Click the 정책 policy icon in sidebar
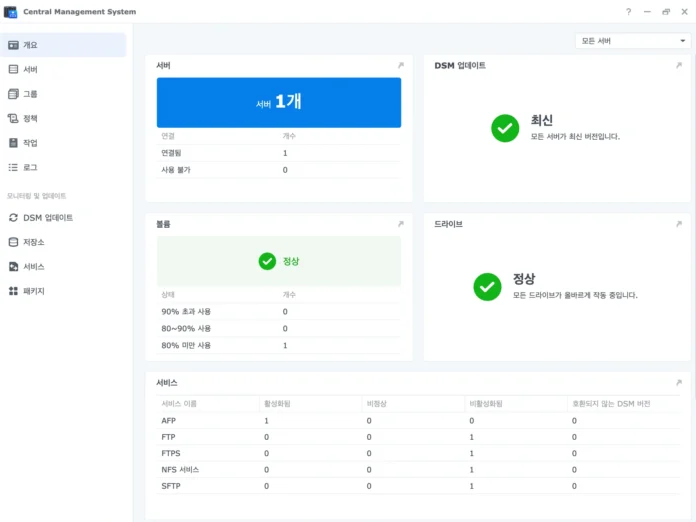The height and width of the screenshot is (522, 696). (x=13, y=118)
